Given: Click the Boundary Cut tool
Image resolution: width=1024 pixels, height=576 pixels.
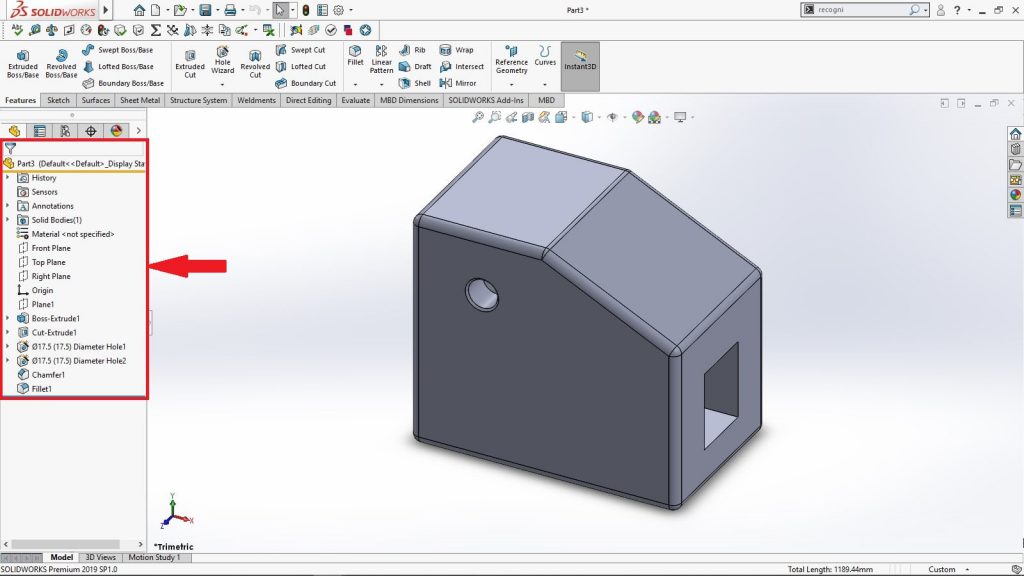Looking at the screenshot, I should tap(306, 83).
